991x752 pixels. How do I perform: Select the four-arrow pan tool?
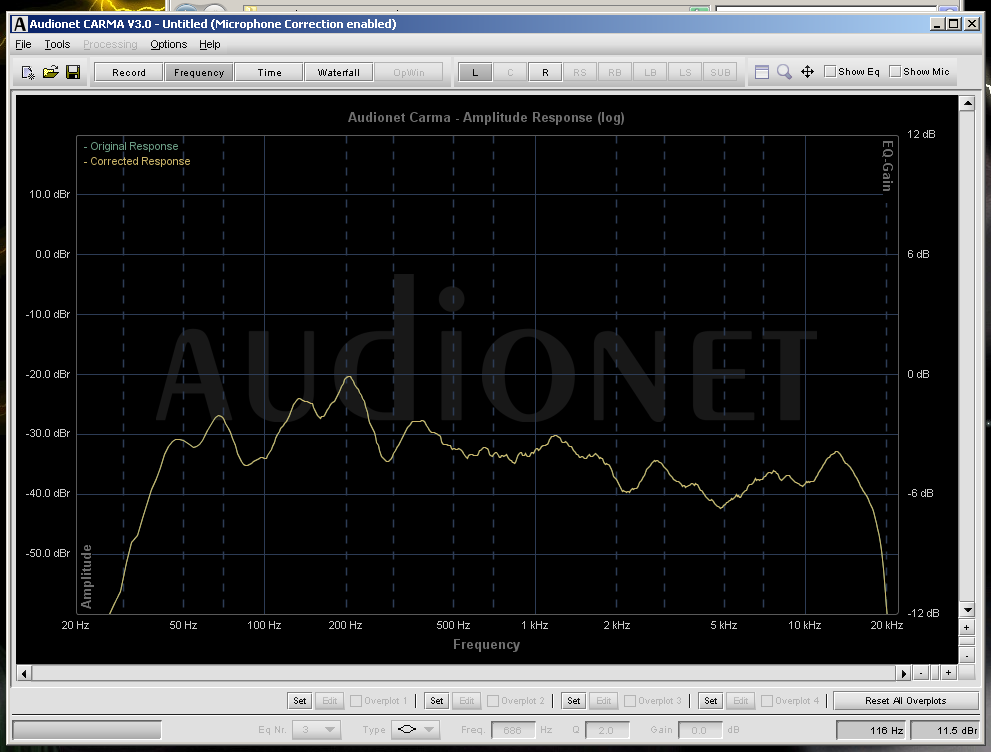[808, 72]
